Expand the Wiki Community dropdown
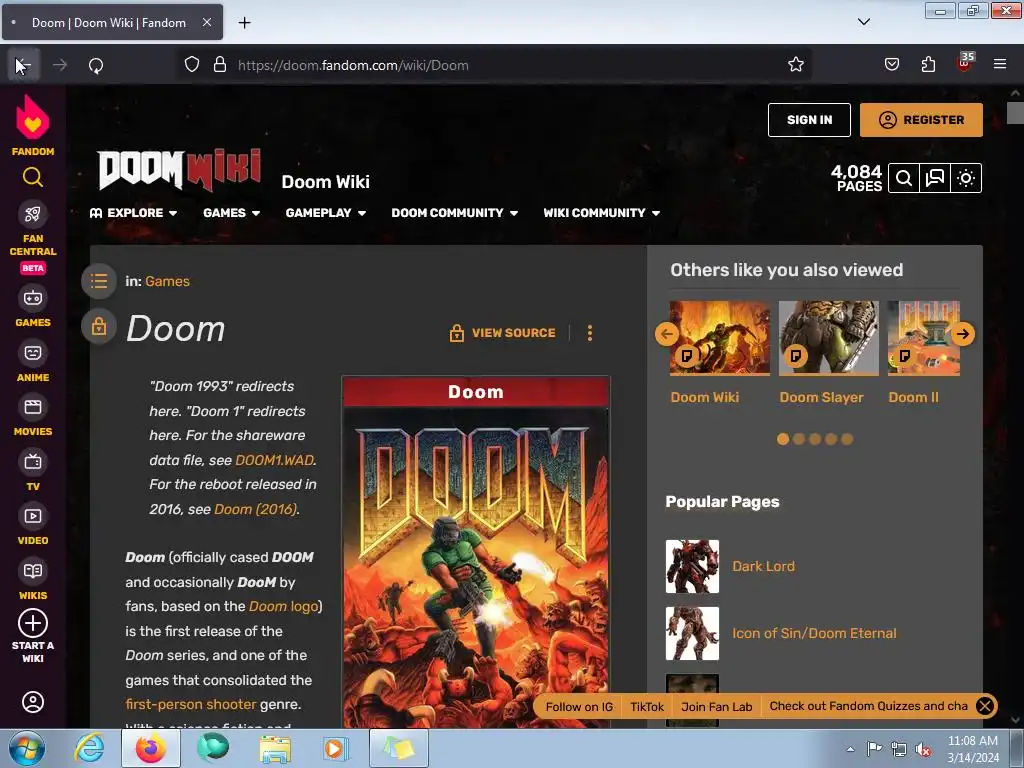 click(601, 213)
